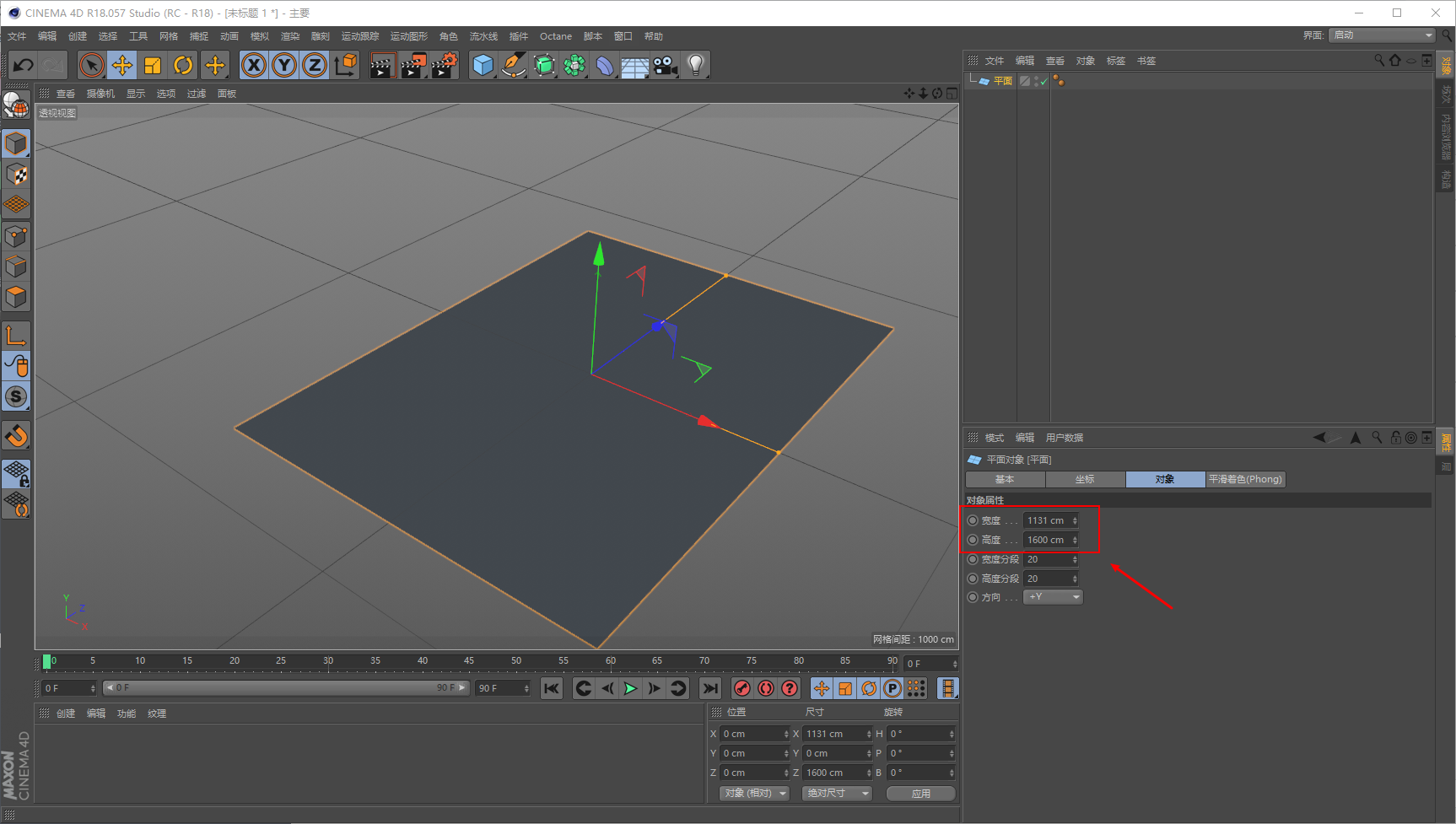
Task: Enable the Axis tool in left sidebar
Action: pos(16,336)
